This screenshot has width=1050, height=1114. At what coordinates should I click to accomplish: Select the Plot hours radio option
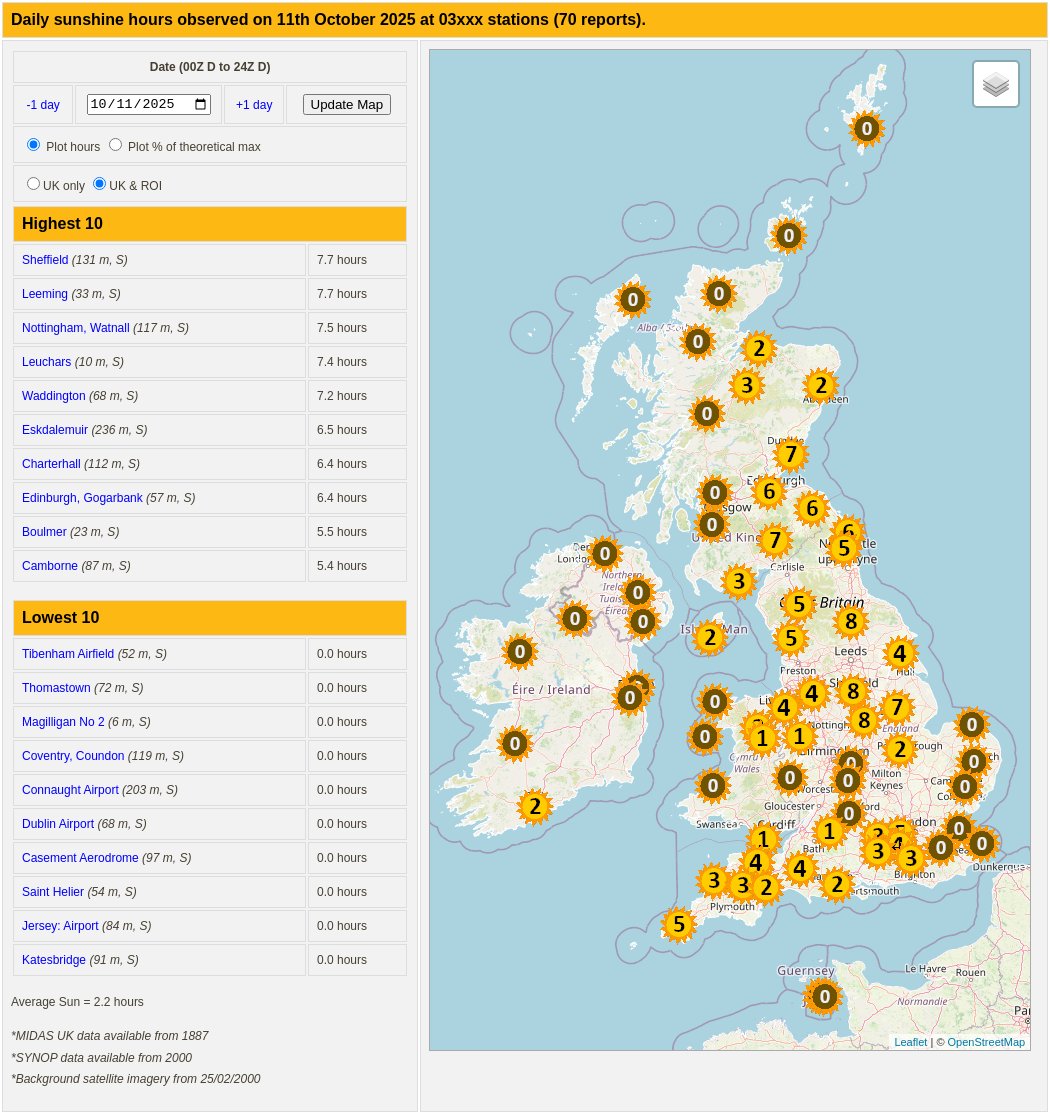click(33, 145)
